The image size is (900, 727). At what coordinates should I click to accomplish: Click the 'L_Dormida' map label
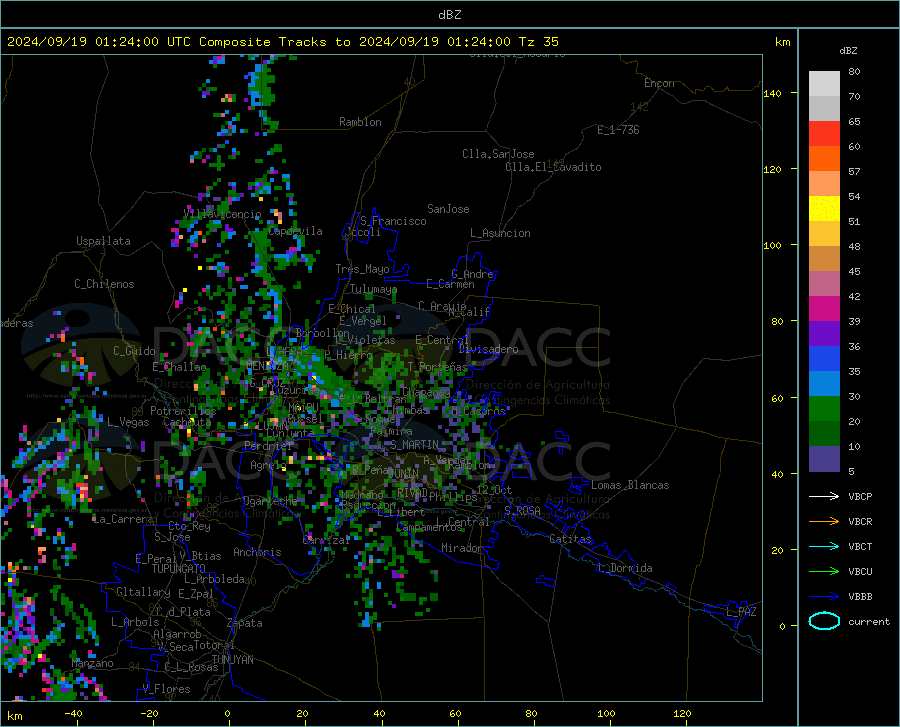pos(624,568)
